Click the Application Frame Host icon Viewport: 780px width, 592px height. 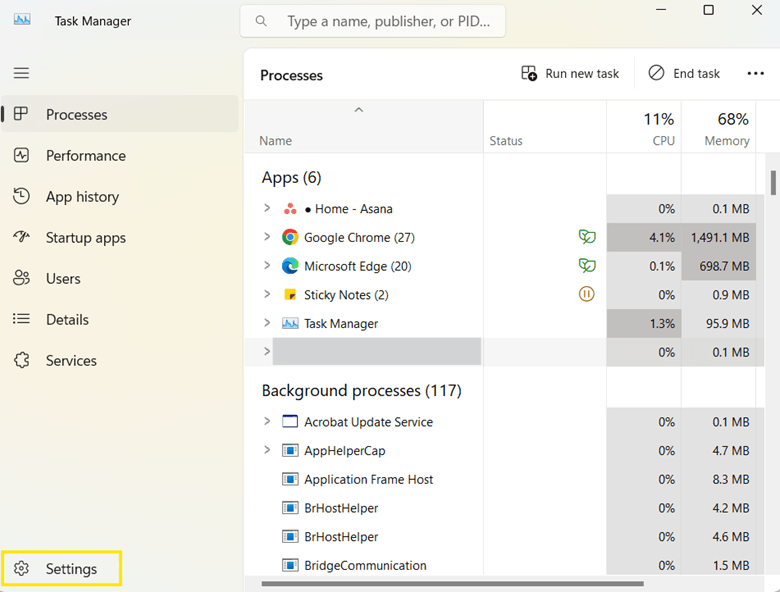pyautogui.click(x=290, y=479)
